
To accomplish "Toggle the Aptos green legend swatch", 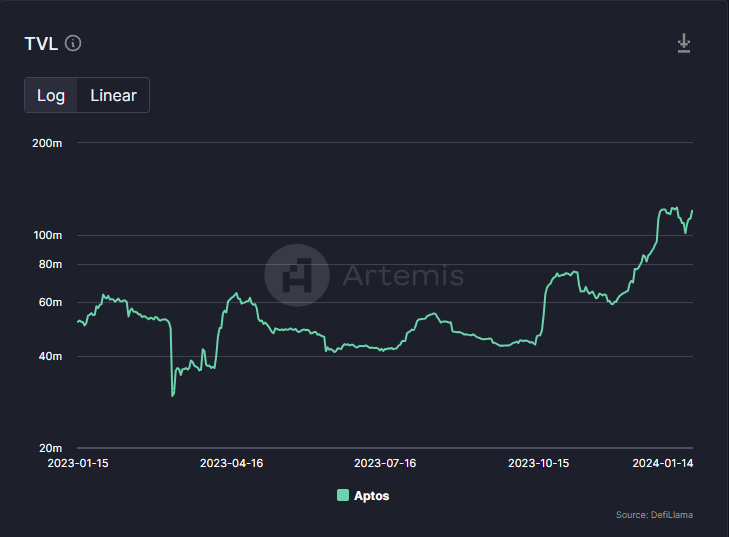I will coord(343,495).
